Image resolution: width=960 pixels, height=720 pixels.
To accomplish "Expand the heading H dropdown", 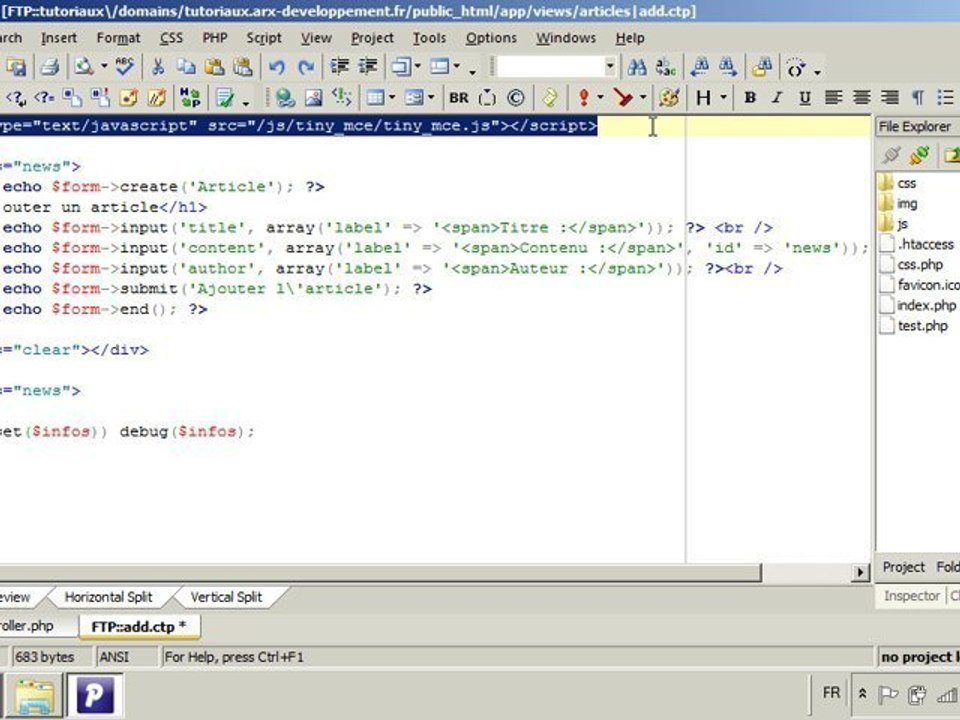I will 723,97.
